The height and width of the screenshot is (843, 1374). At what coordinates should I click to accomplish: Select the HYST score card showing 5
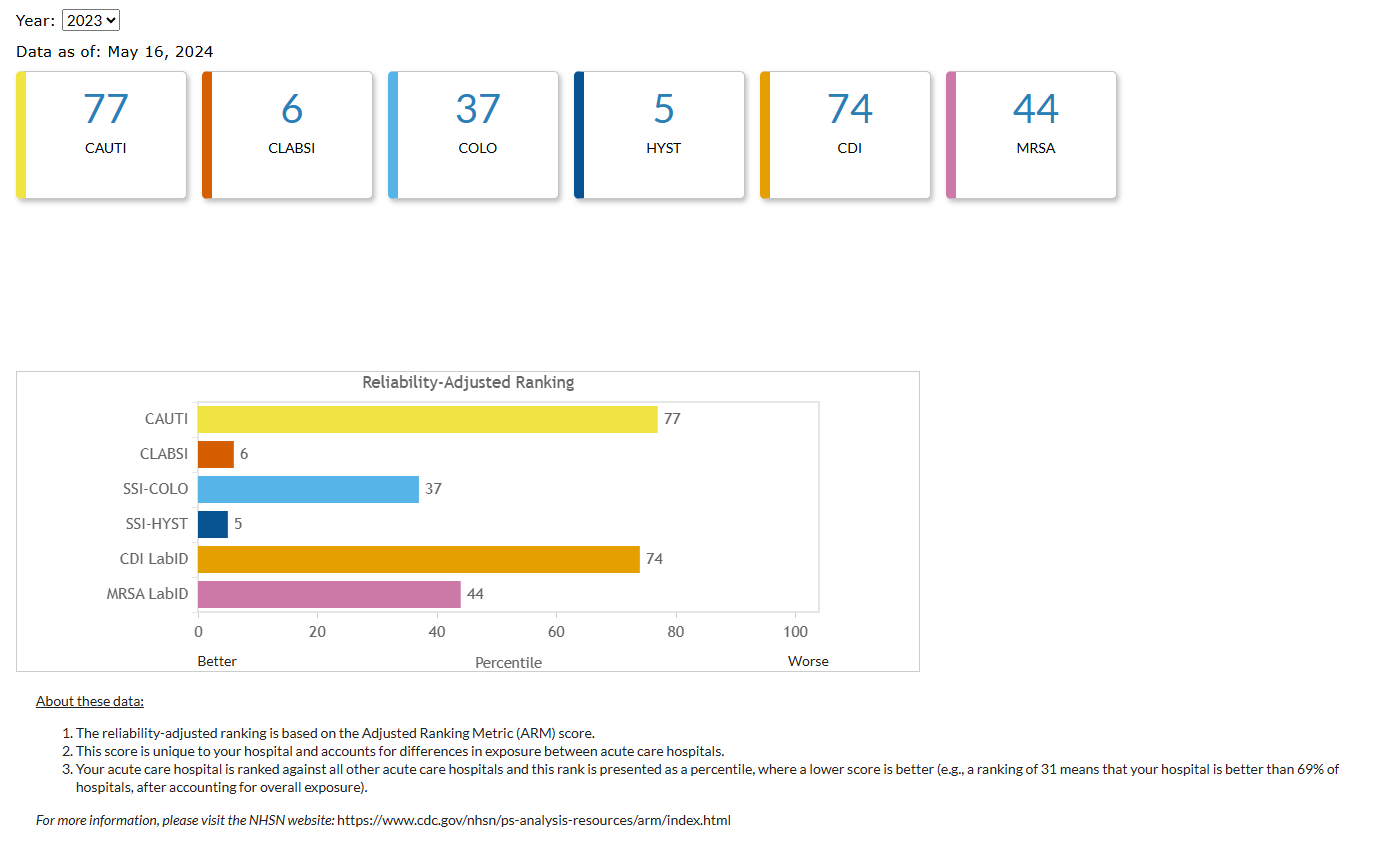point(663,135)
